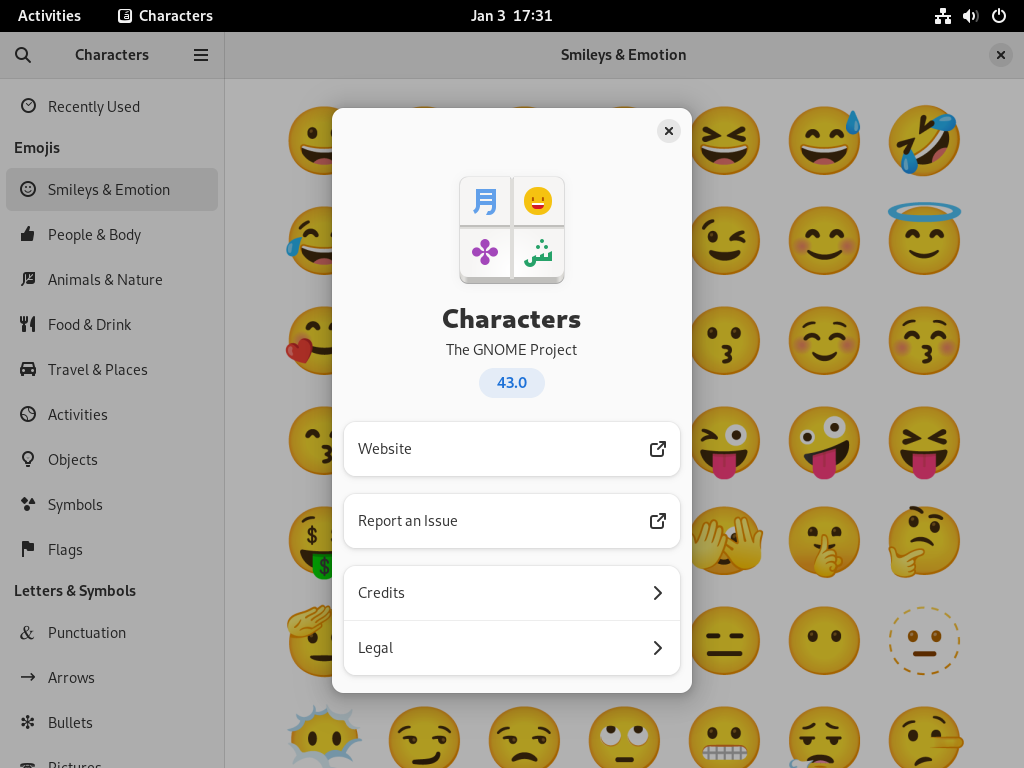Choose the Food & Drink category
The height and width of the screenshot is (768, 1024).
point(112,325)
